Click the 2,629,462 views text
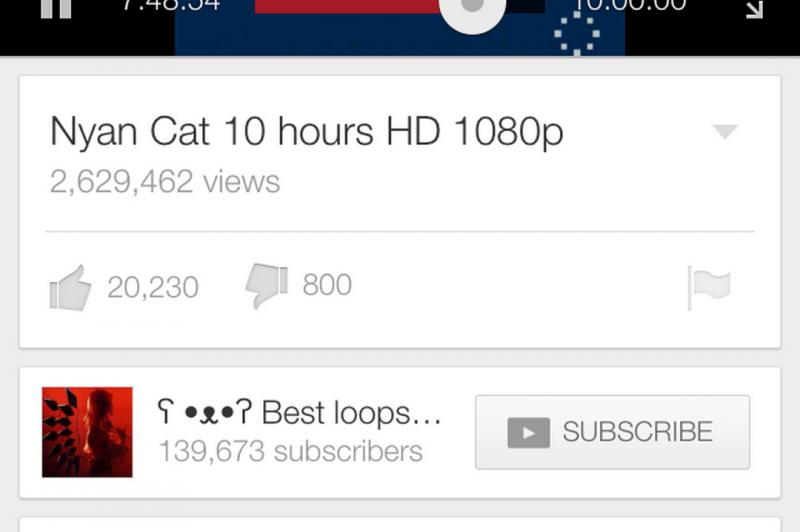The image size is (800, 532). (x=165, y=182)
